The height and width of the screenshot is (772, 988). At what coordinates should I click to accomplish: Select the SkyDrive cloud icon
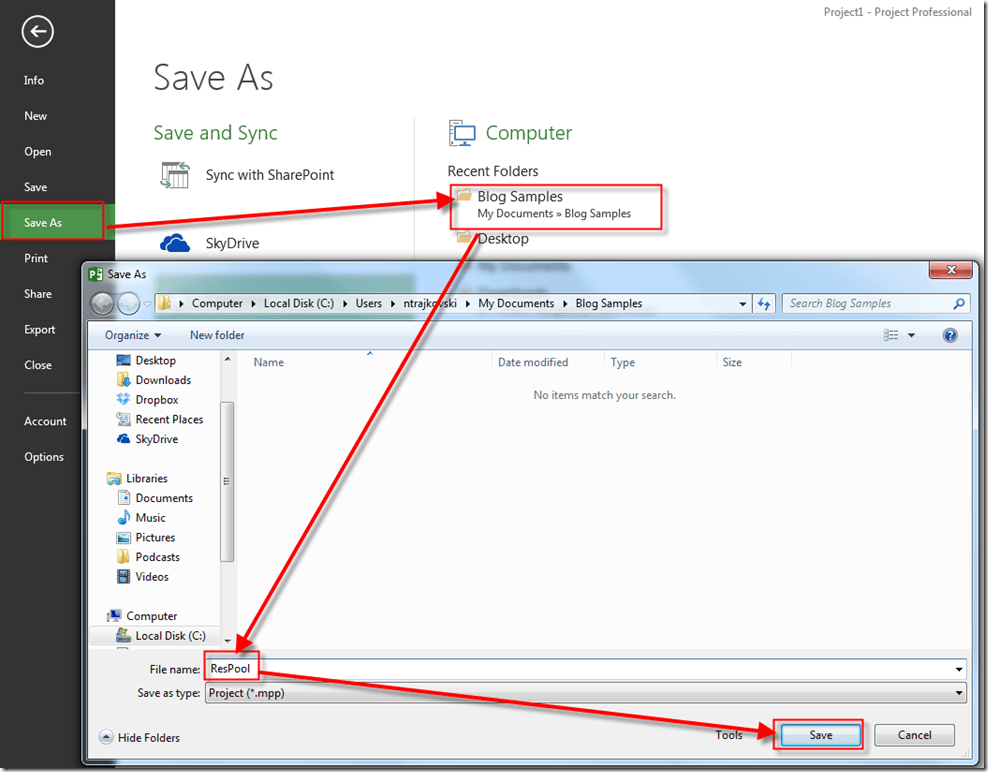[175, 243]
